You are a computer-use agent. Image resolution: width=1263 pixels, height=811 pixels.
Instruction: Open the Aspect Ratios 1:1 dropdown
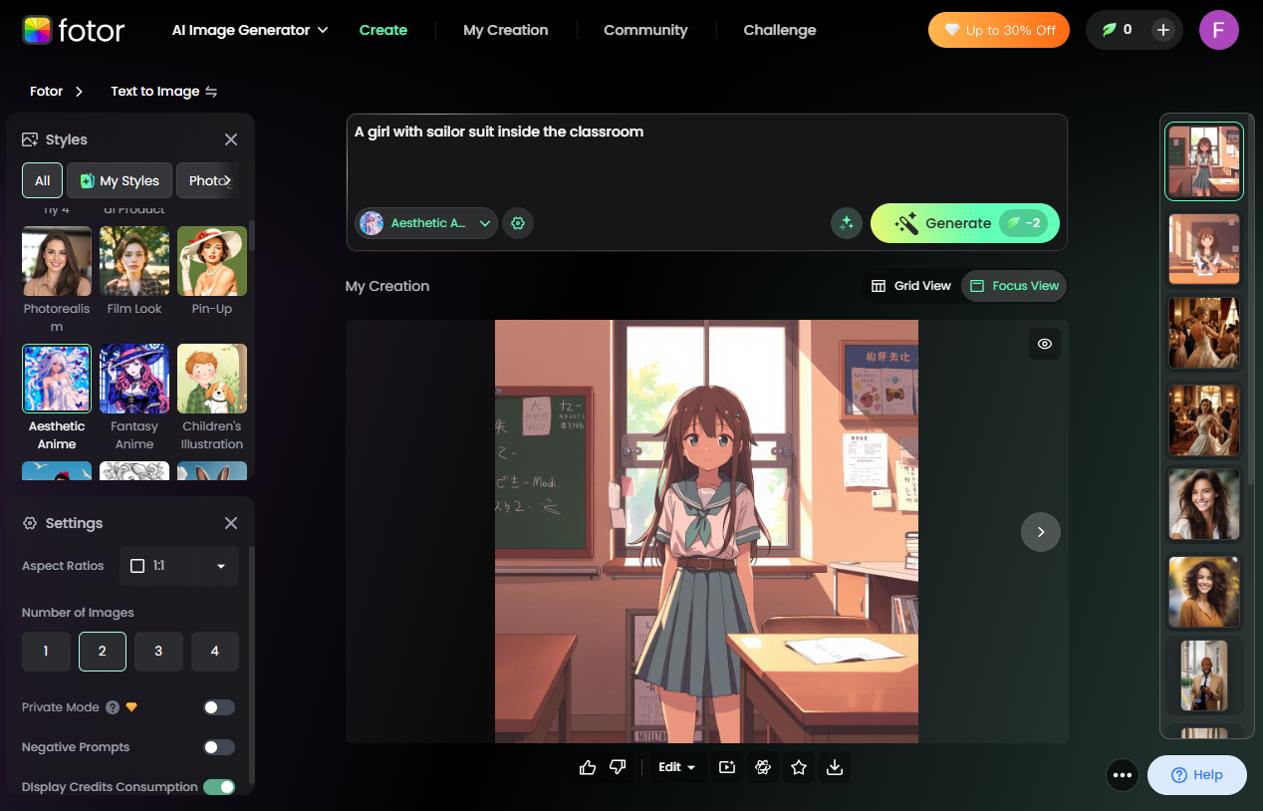click(x=179, y=566)
